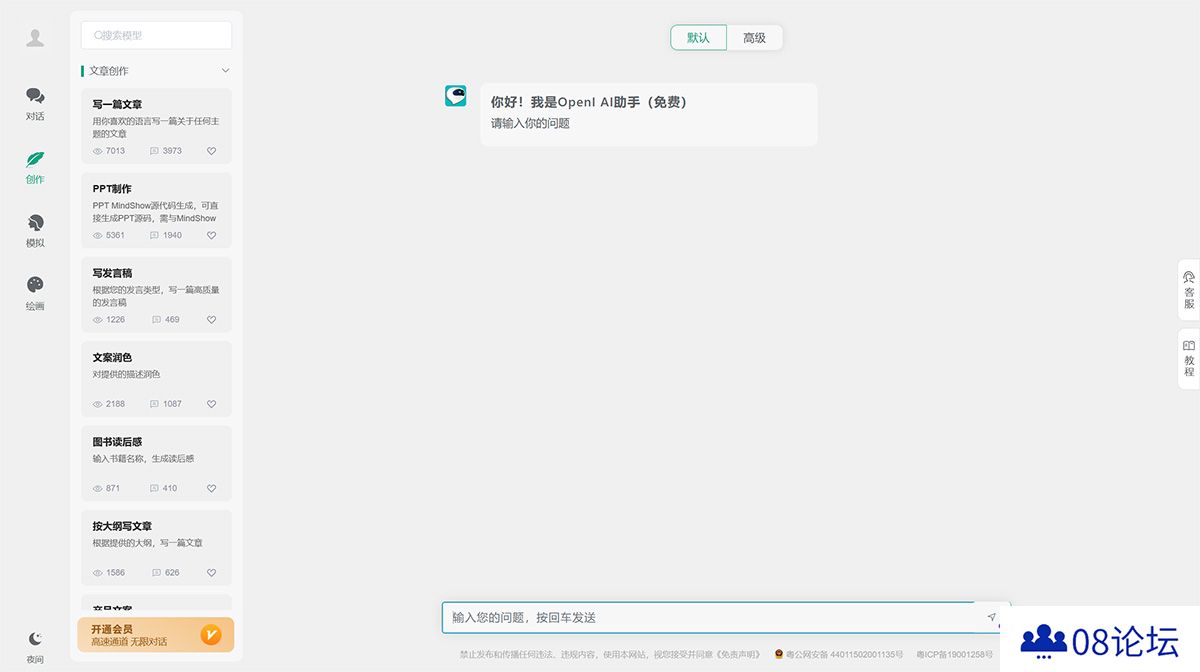Image resolution: width=1200 pixels, height=672 pixels.
Task: Focus the 输入您的问题 message box
Action: pyautogui.click(x=708, y=617)
